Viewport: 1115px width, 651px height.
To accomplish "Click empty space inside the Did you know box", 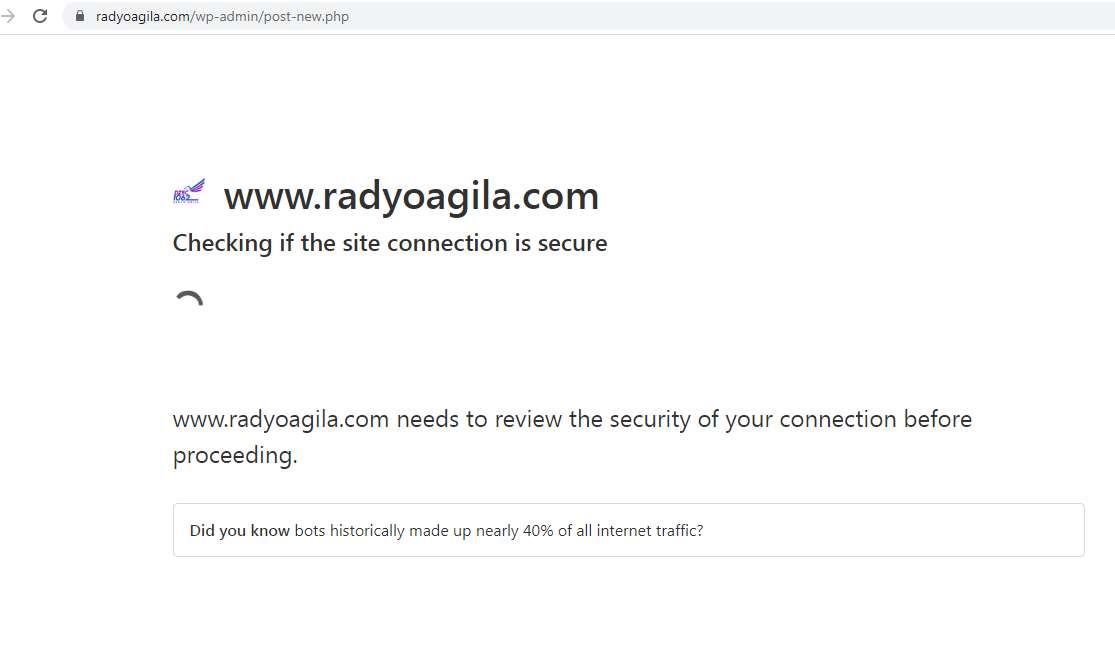I will click(x=889, y=531).
